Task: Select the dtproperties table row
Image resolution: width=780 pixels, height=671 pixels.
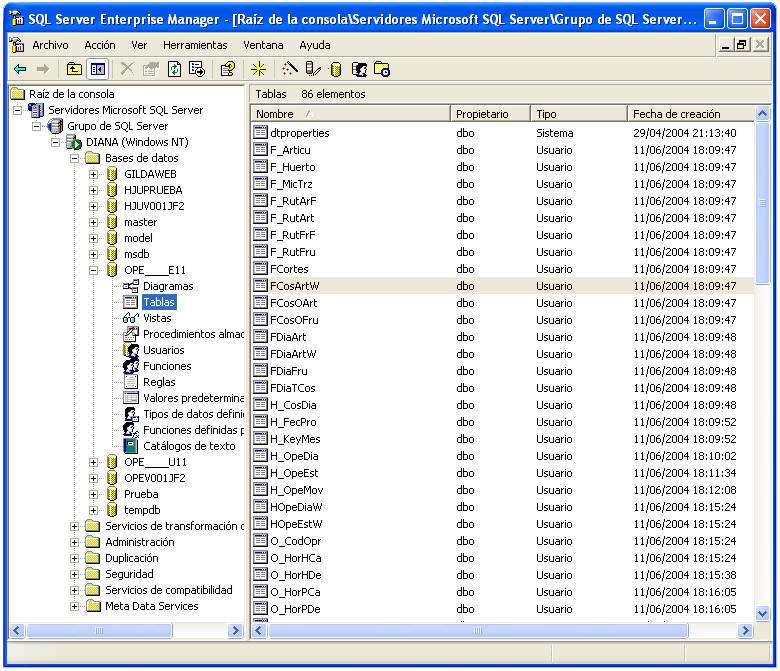Action: click(502, 133)
